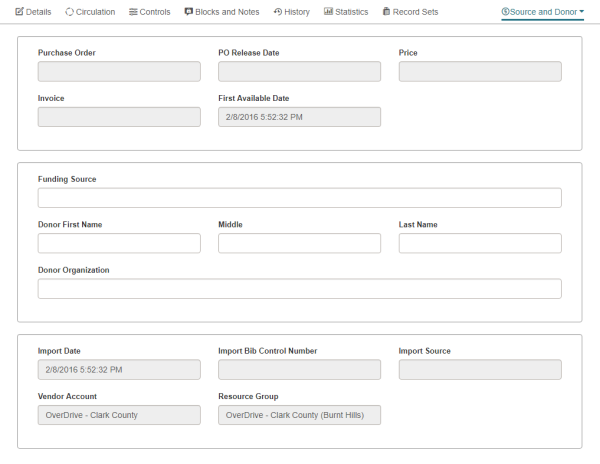Image resolution: width=600 pixels, height=464 pixels.
Task: Click the Resource Group field
Action: pos(299,415)
